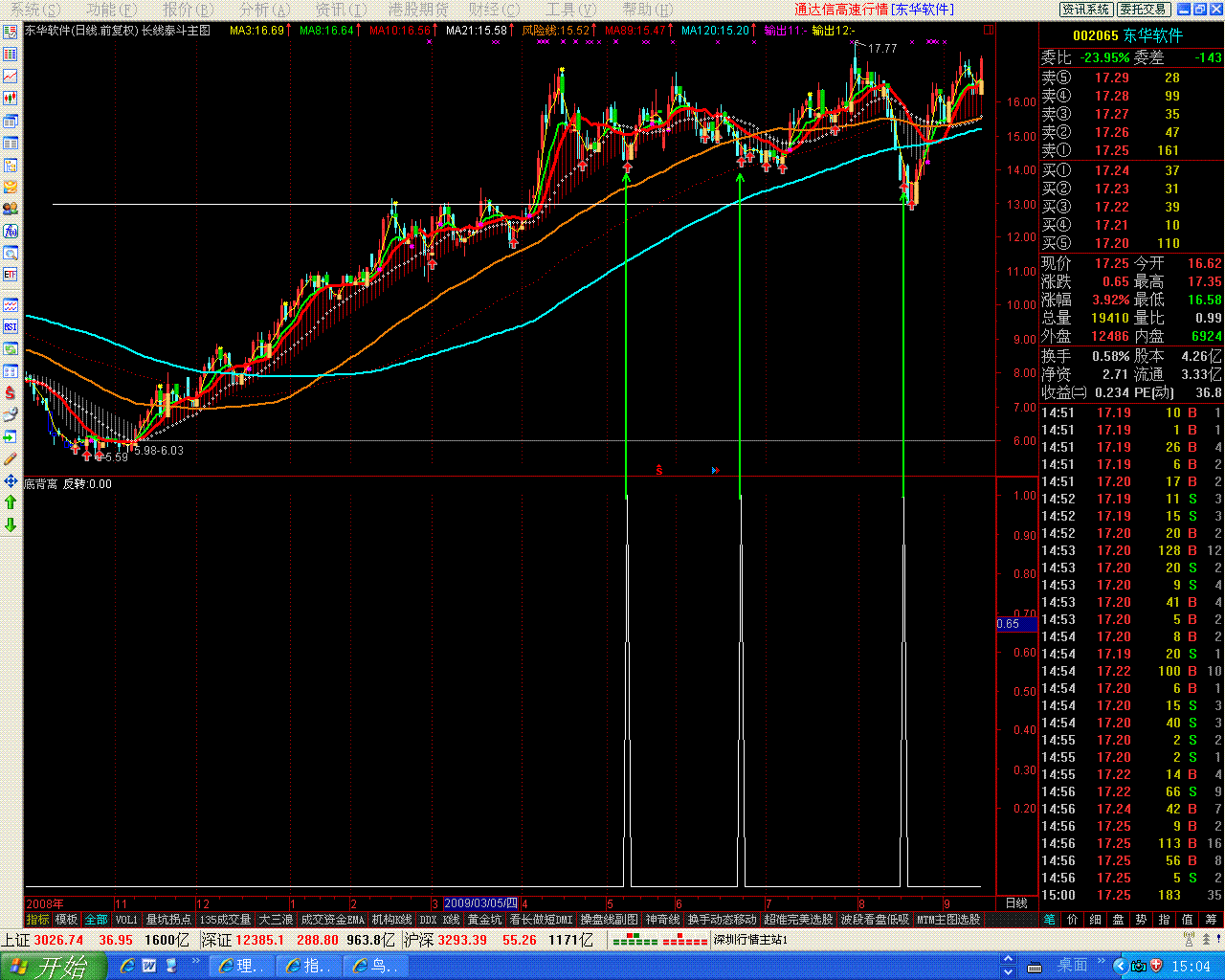
Task: Click the 指标 tab button at bottom-left
Action: [x=37, y=920]
